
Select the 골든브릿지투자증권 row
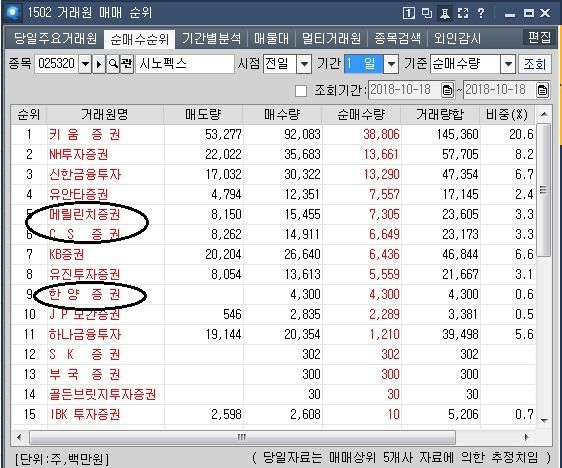(x=273, y=395)
